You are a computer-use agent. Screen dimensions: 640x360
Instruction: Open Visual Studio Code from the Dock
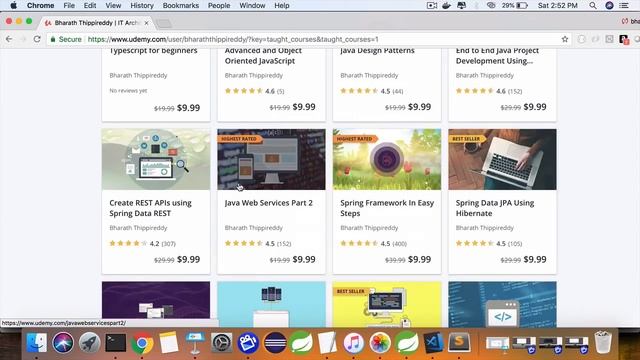point(433,342)
